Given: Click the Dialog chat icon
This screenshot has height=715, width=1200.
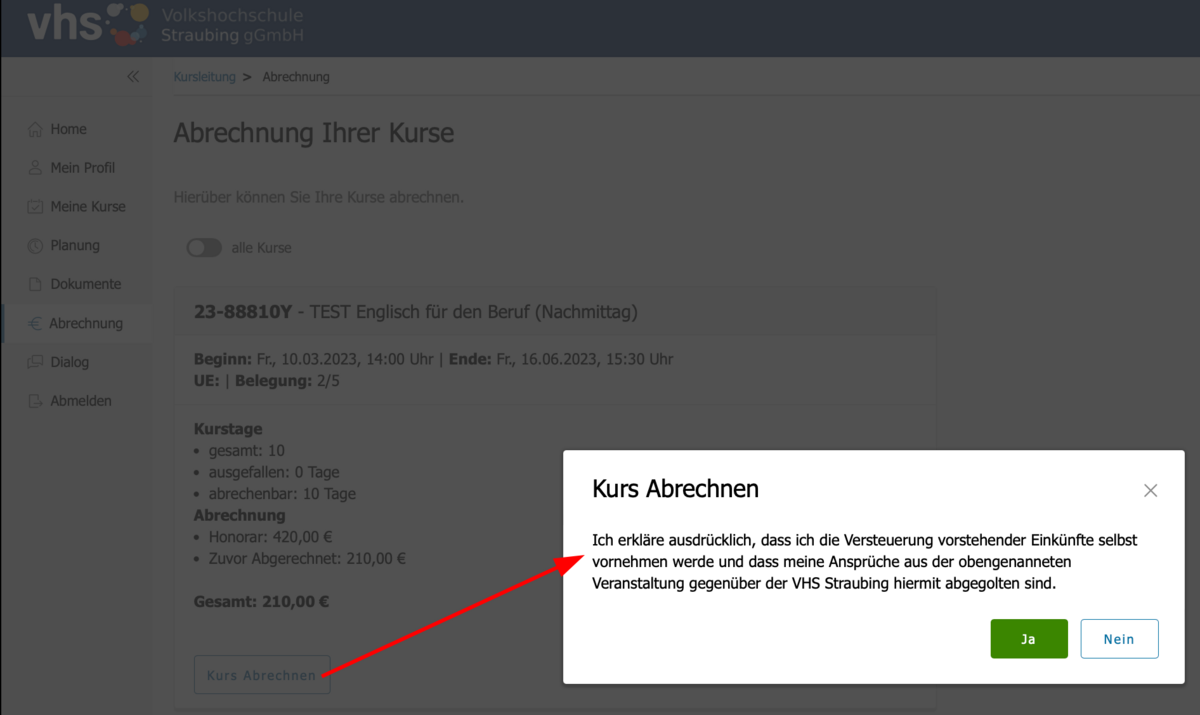Looking at the screenshot, I should pos(36,362).
